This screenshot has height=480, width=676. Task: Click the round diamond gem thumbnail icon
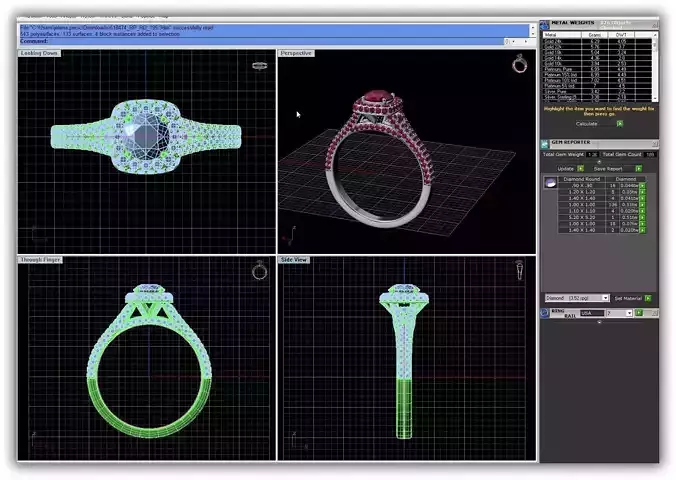[550, 183]
